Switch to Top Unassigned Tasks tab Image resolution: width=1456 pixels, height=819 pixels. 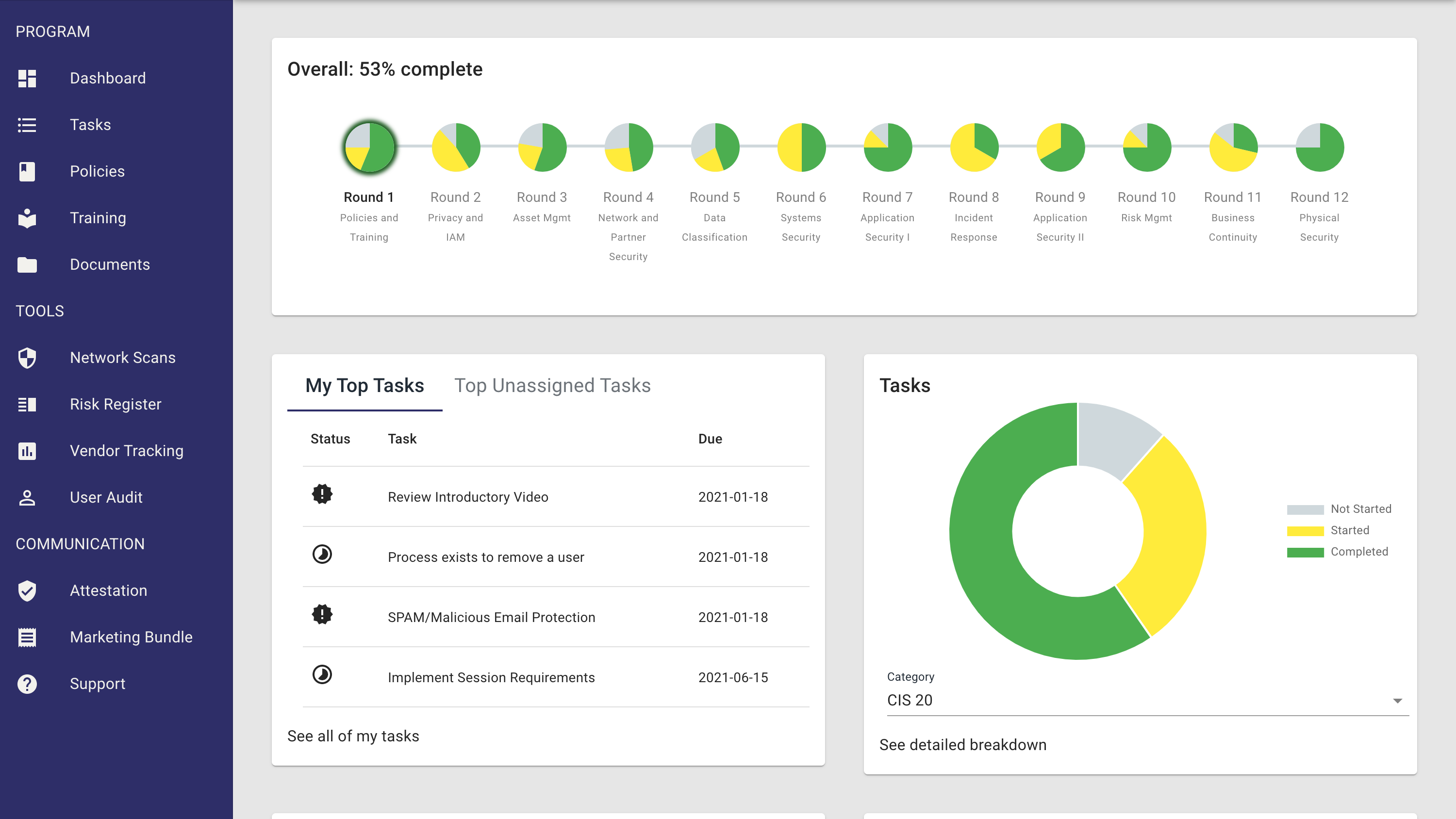tap(552, 385)
